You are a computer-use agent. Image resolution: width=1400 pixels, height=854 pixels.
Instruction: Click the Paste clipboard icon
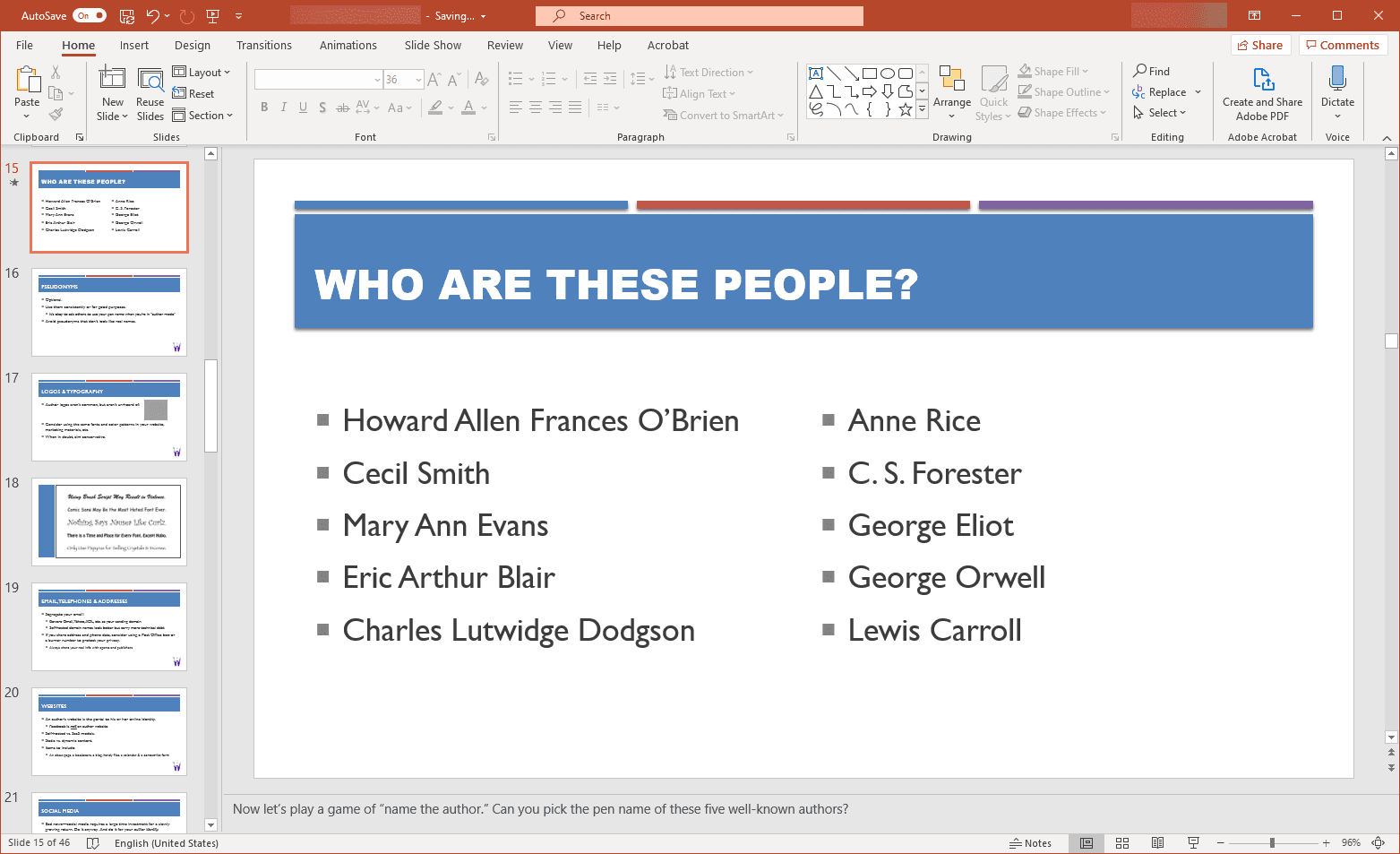[27, 80]
